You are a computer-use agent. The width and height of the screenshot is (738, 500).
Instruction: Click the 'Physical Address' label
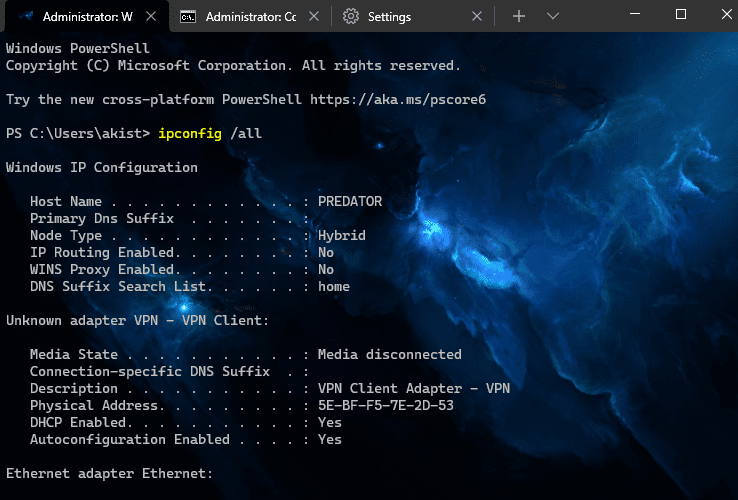coord(94,405)
